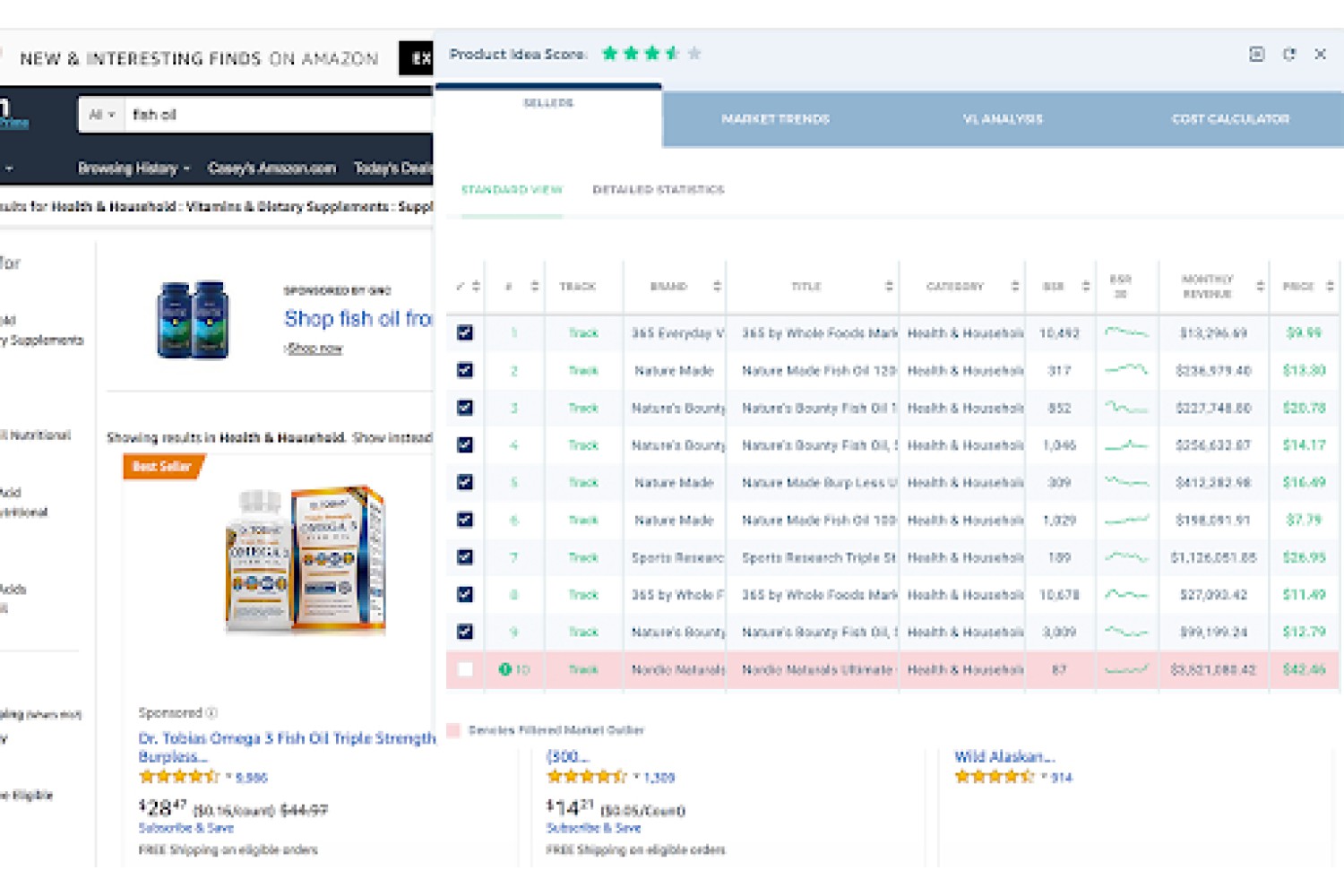Open the Browsing History dropdown

point(134,168)
